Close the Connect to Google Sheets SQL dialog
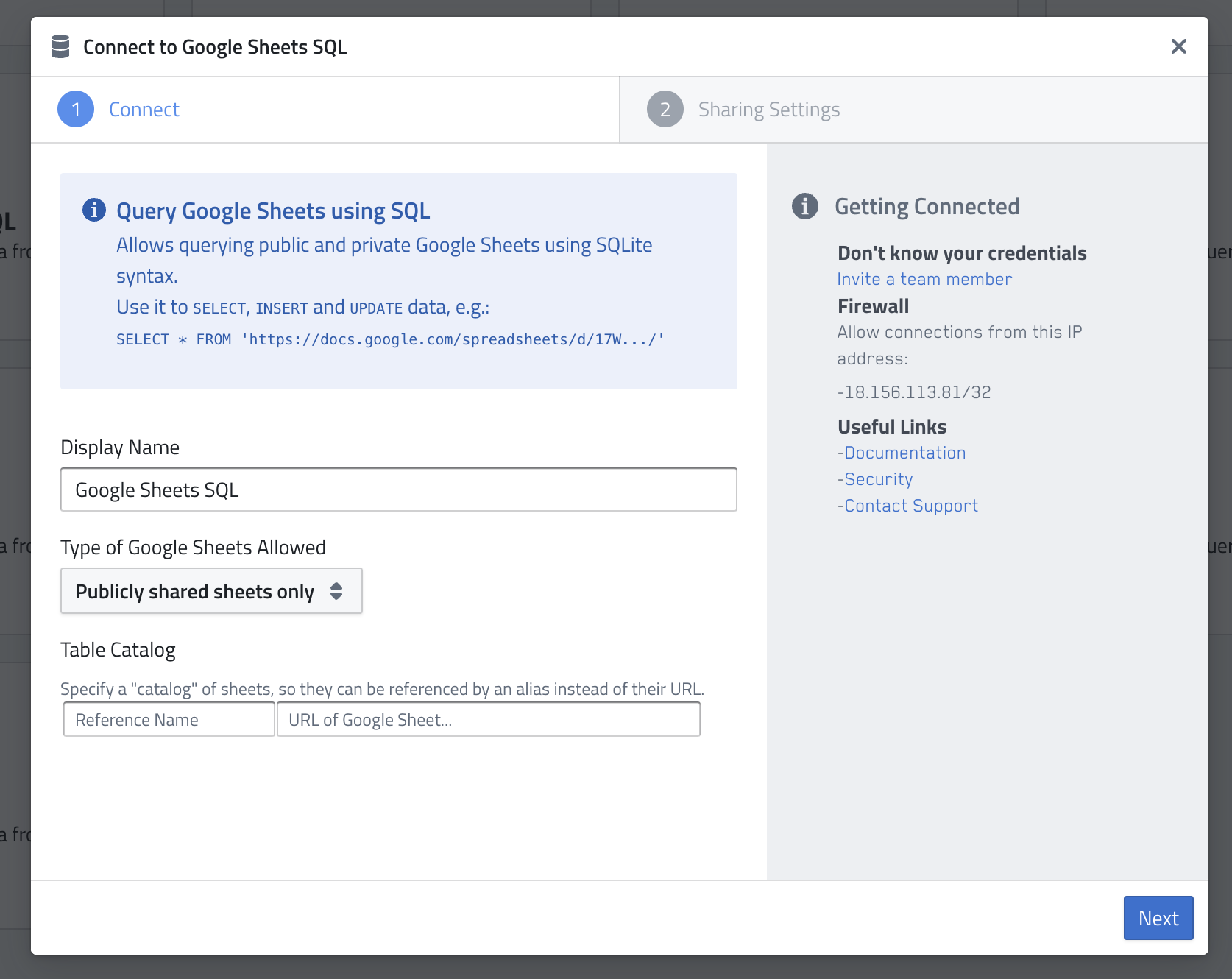1232x979 pixels. pos(1178,46)
